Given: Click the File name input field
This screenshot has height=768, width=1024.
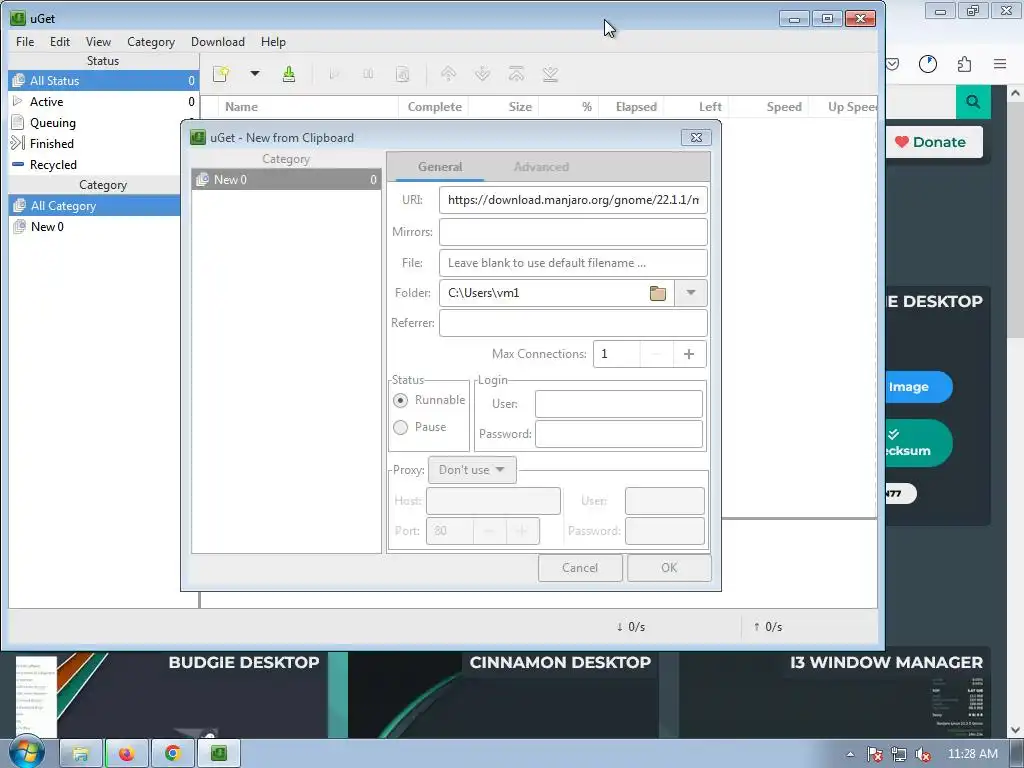Looking at the screenshot, I should [573, 263].
